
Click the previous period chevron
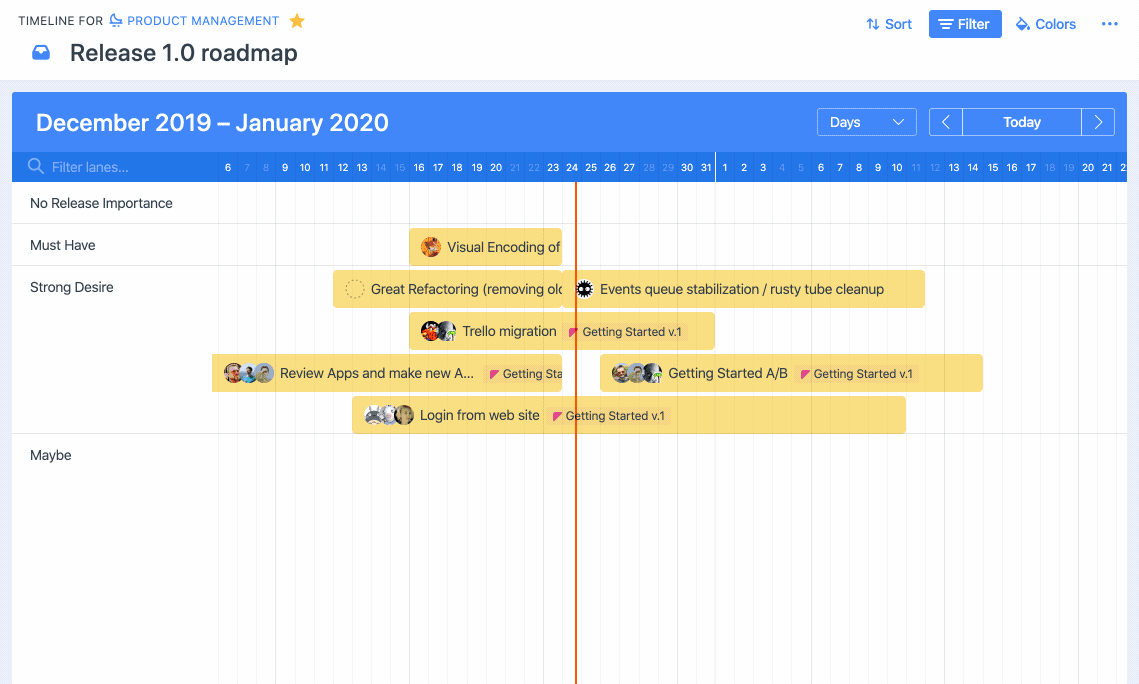coord(944,121)
